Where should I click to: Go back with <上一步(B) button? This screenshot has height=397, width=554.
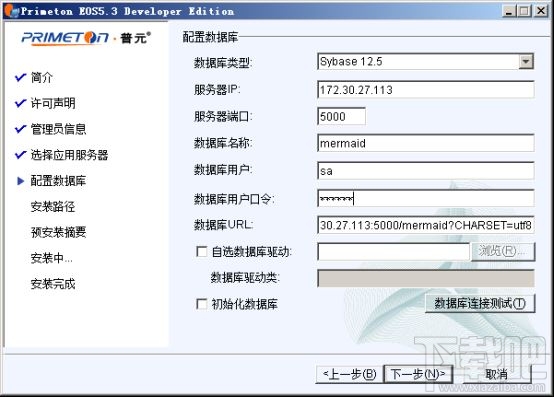click(349, 374)
